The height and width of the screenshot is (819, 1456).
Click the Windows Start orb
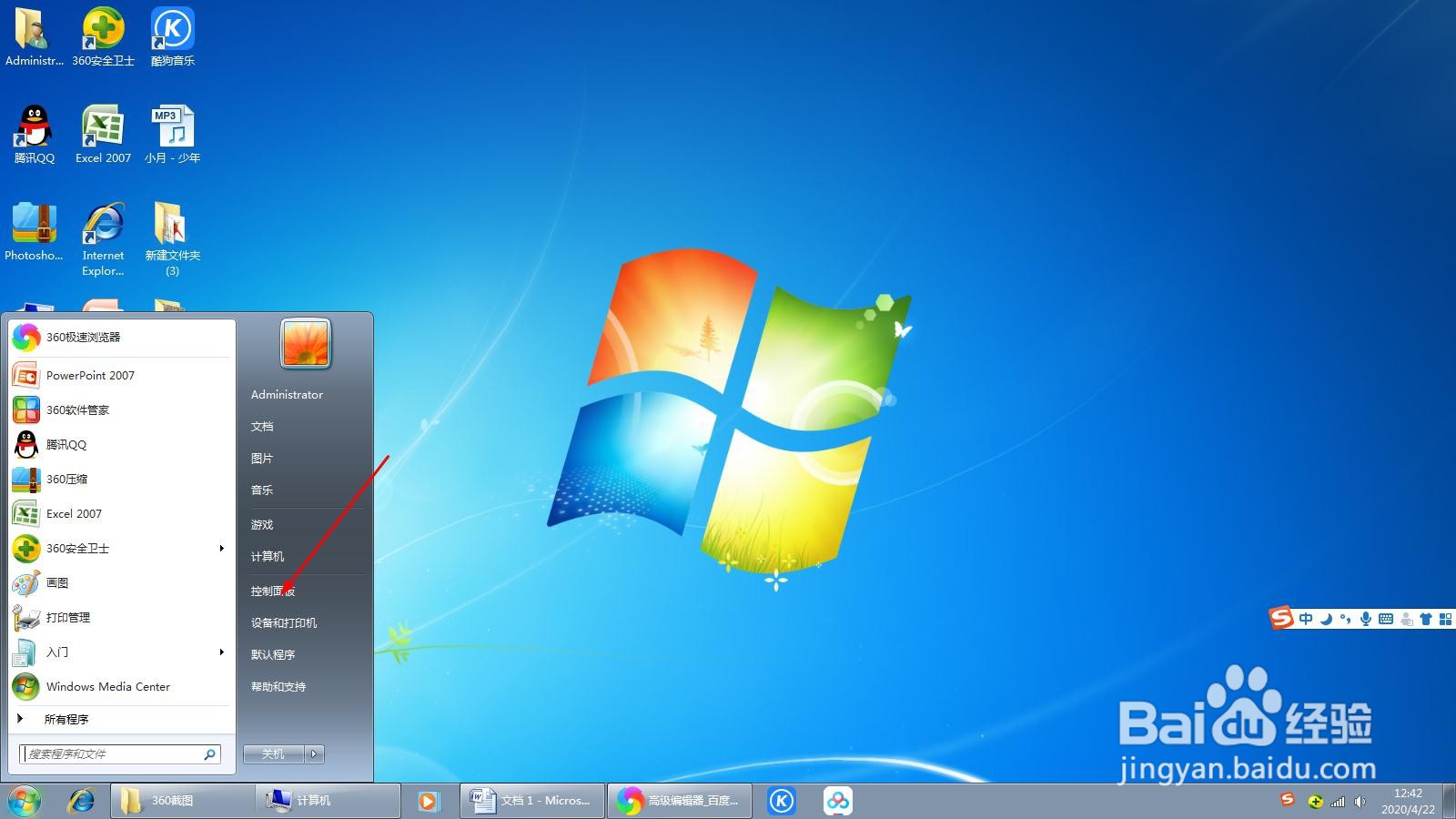coord(25,801)
